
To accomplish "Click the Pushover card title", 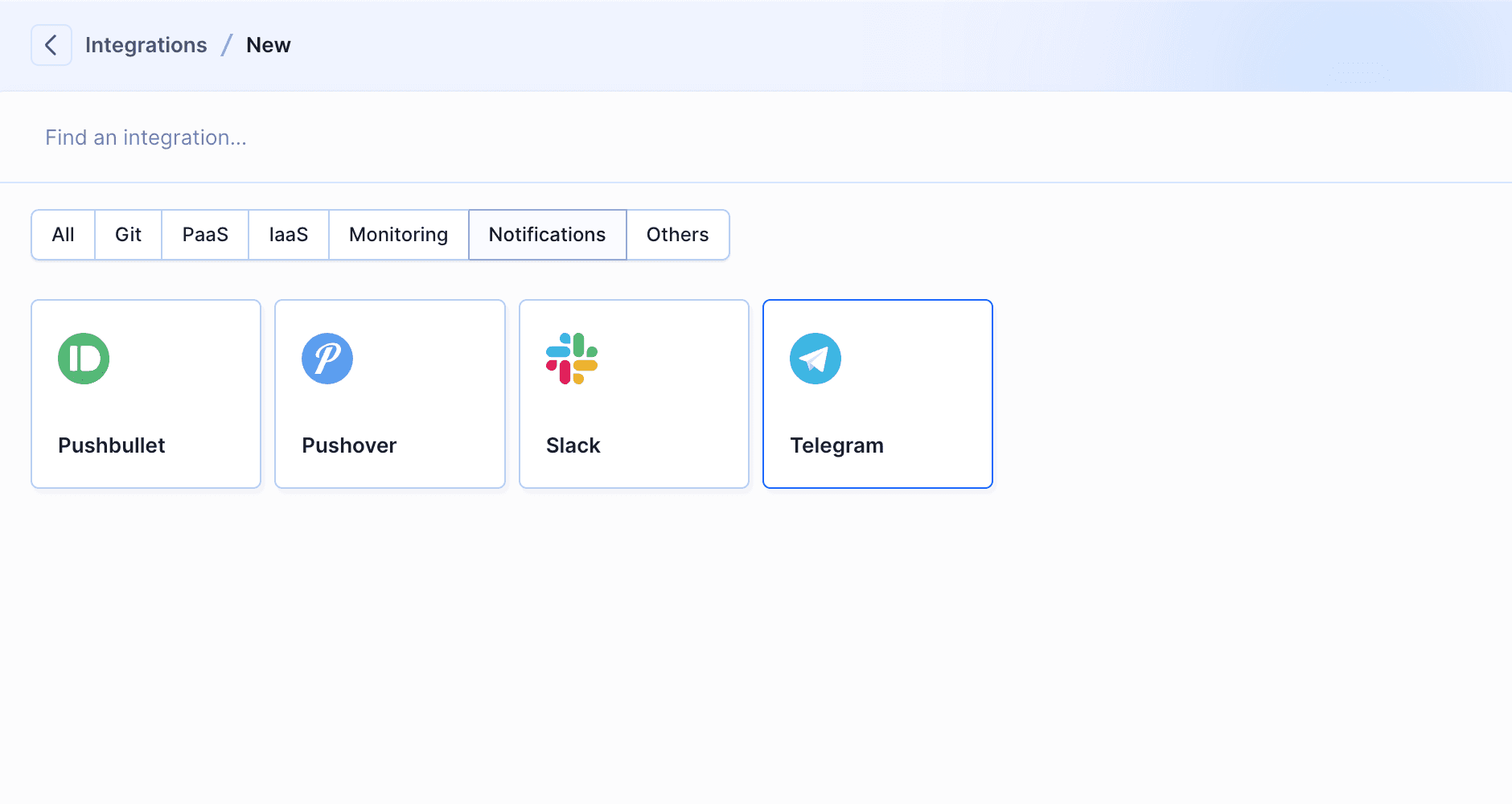I will 349,445.
